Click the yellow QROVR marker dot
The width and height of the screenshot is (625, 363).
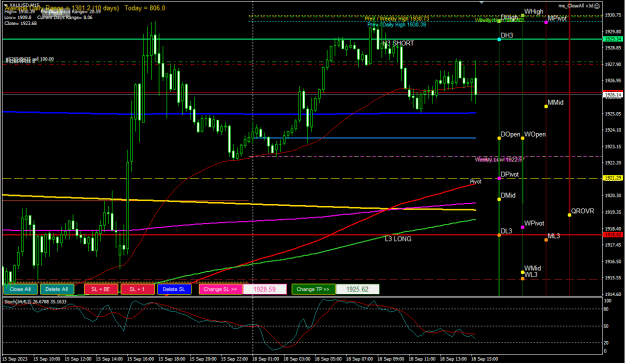click(570, 215)
